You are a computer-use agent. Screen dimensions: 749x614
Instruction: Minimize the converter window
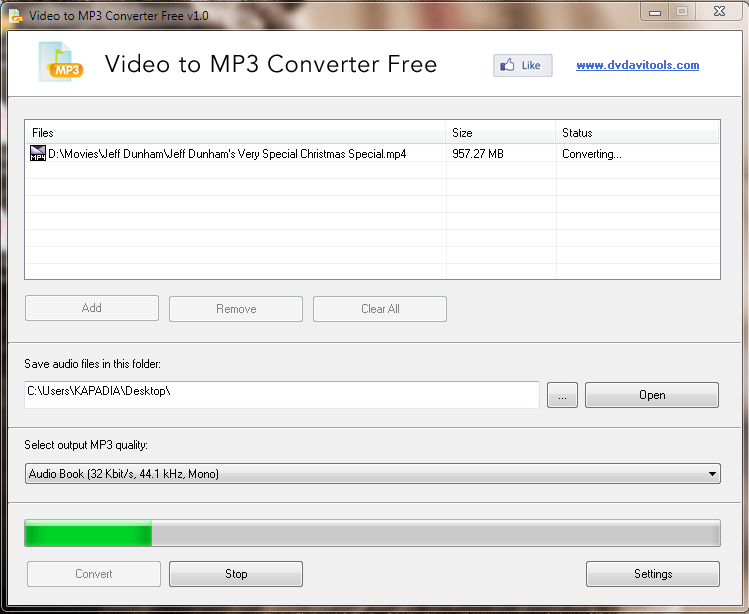[655, 12]
